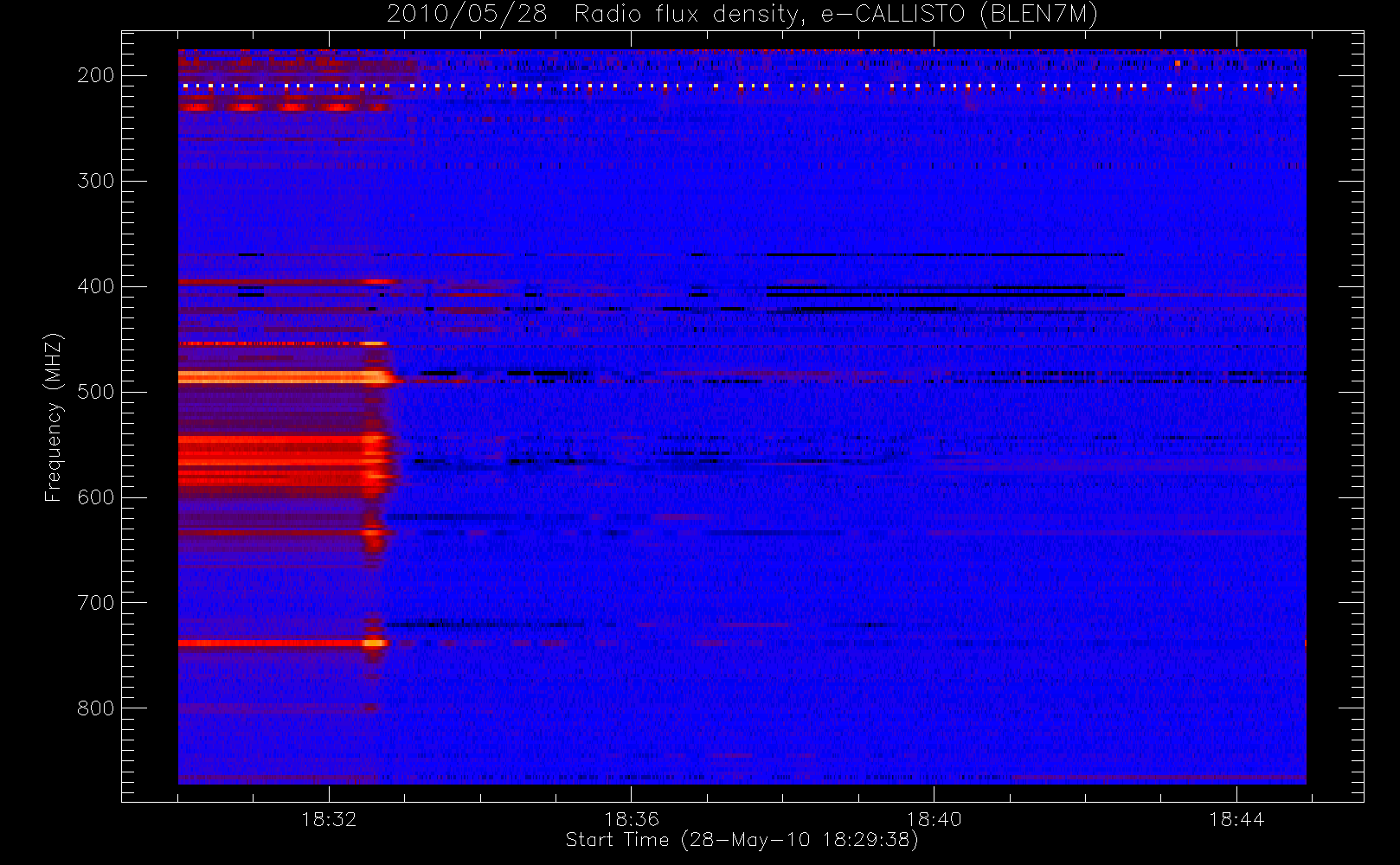Viewport: 1400px width, 865px height.
Task: Click the plot title "Radio flux density, e-CALLISTO (BLEN7M)"
Action: pyautogui.click(x=836, y=15)
